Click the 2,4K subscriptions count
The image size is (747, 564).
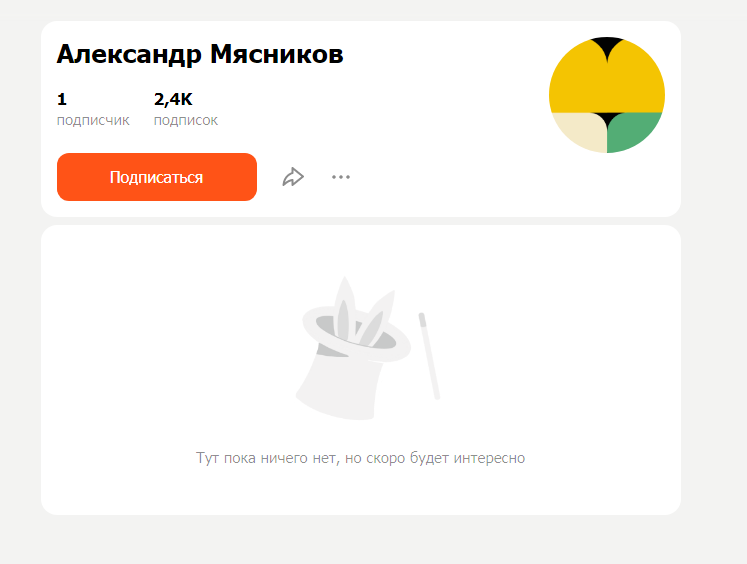point(173,99)
